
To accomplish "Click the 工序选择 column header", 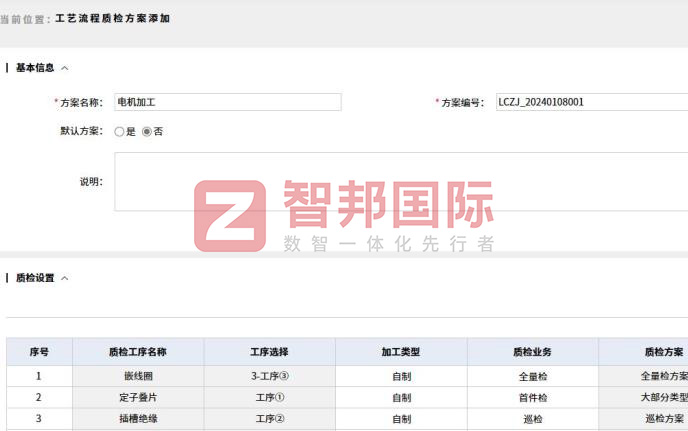I will pos(269,352).
